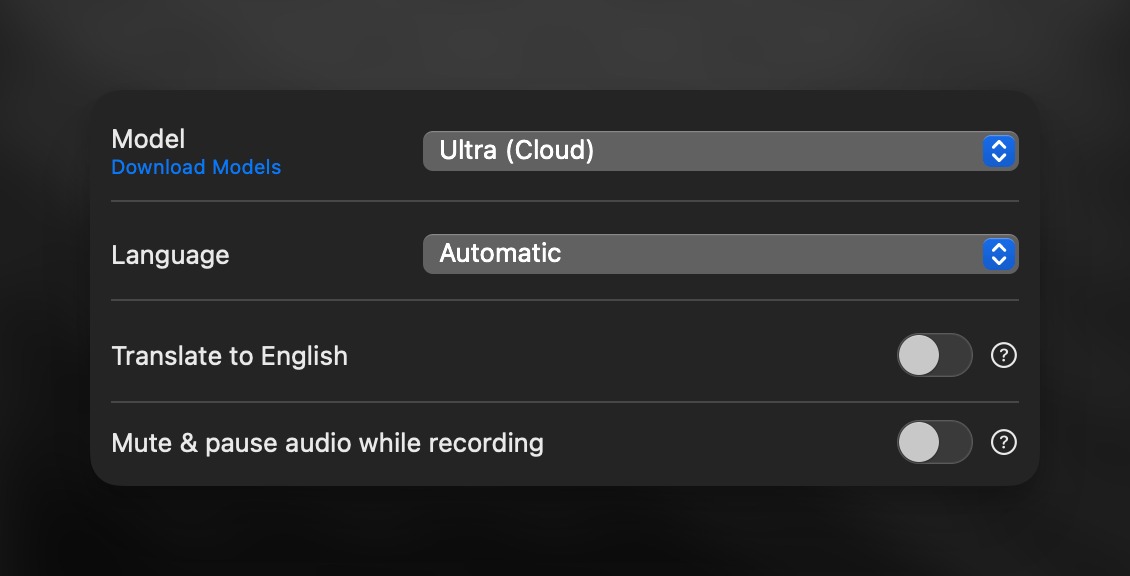This screenshot has height=576, width=1130.
Task: Open help for Mute & pause audio
Action: point(1003,442)
